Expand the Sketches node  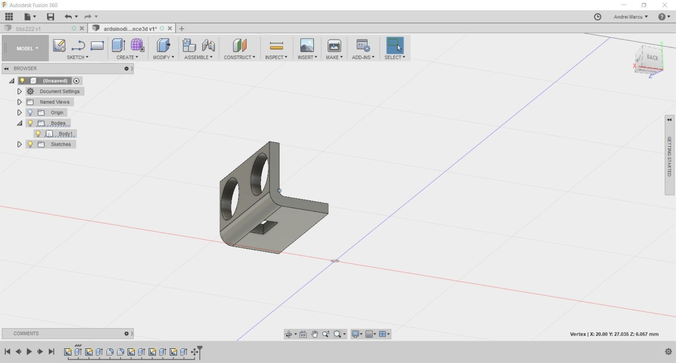pyautogui.click(x=19, y=144)
